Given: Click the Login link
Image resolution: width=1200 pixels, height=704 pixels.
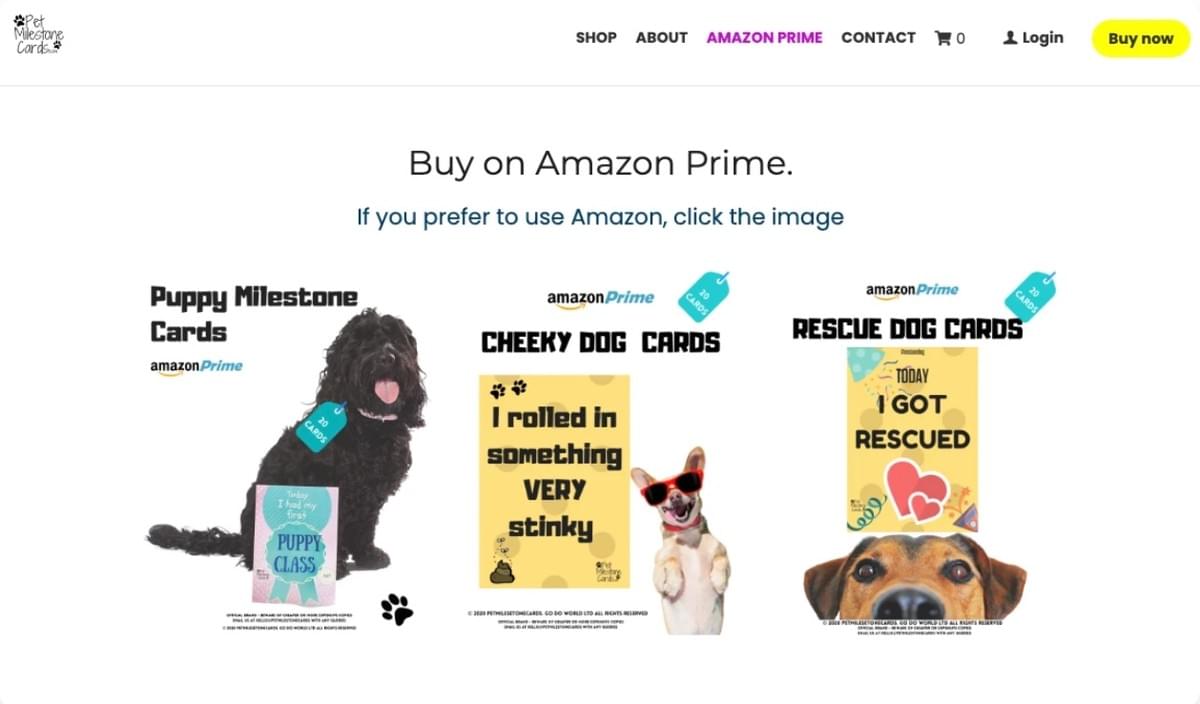Looking at the screenshot, I should coord(1042,38).
